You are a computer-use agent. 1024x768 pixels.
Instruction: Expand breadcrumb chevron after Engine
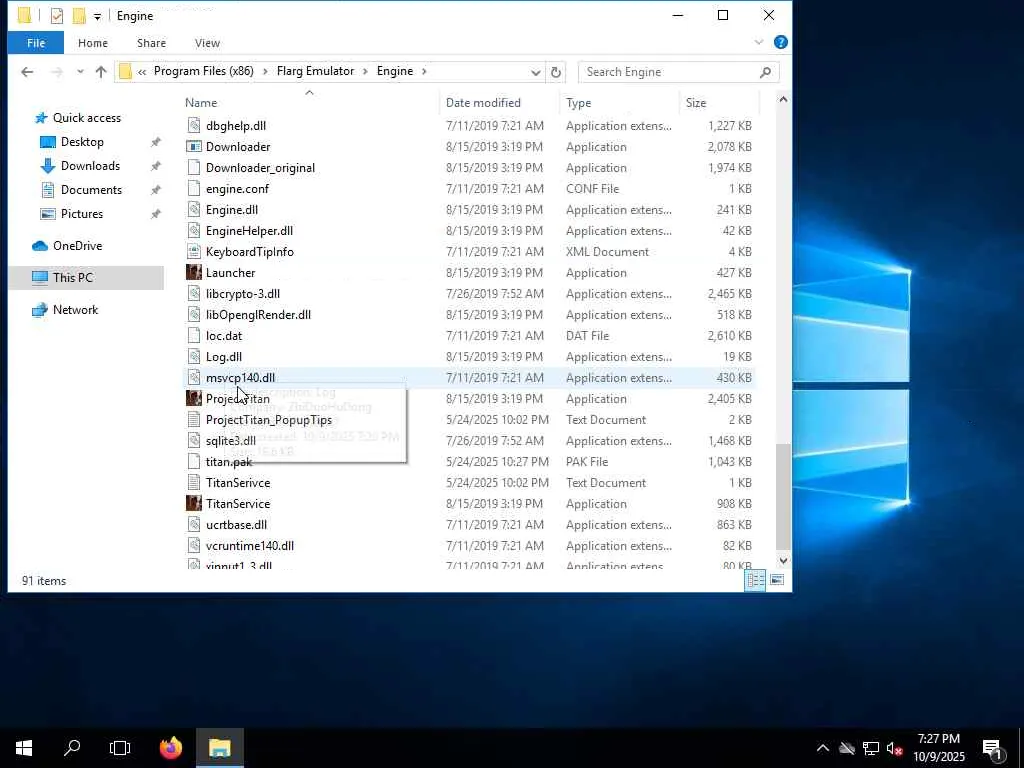tap(424, 71)
